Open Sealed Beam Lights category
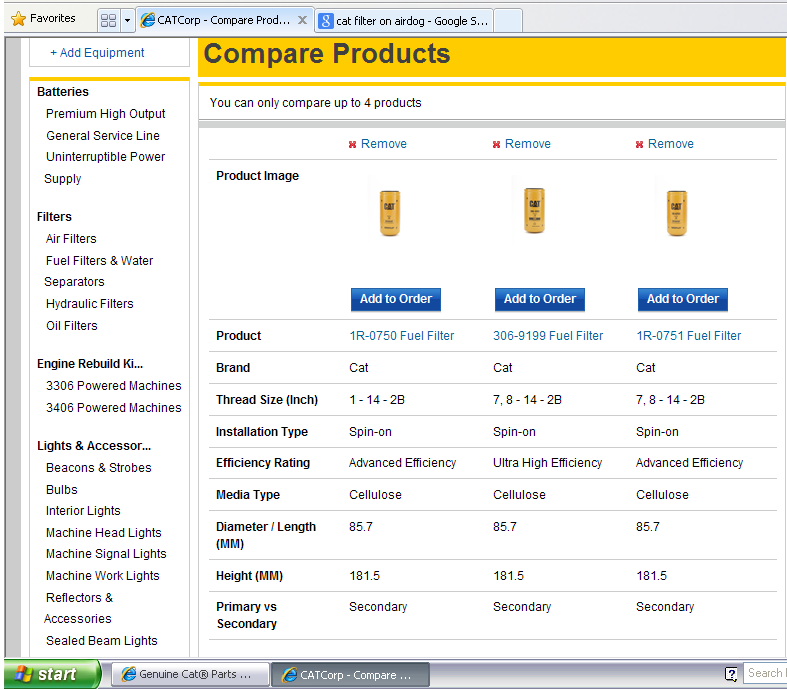The height and width of the screenshot is (690, 787). [x=101, y=641]
